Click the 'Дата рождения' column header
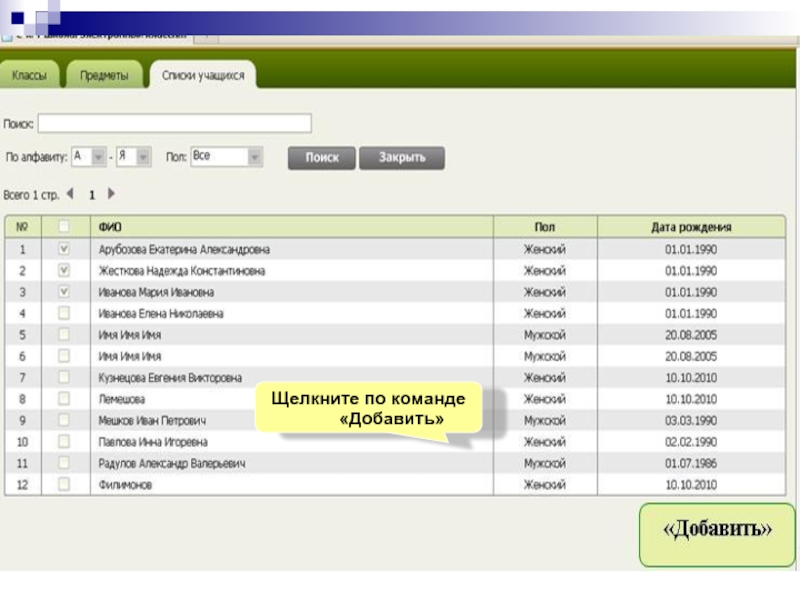This screenshot has width=800, height=600. tap(691, 227)
